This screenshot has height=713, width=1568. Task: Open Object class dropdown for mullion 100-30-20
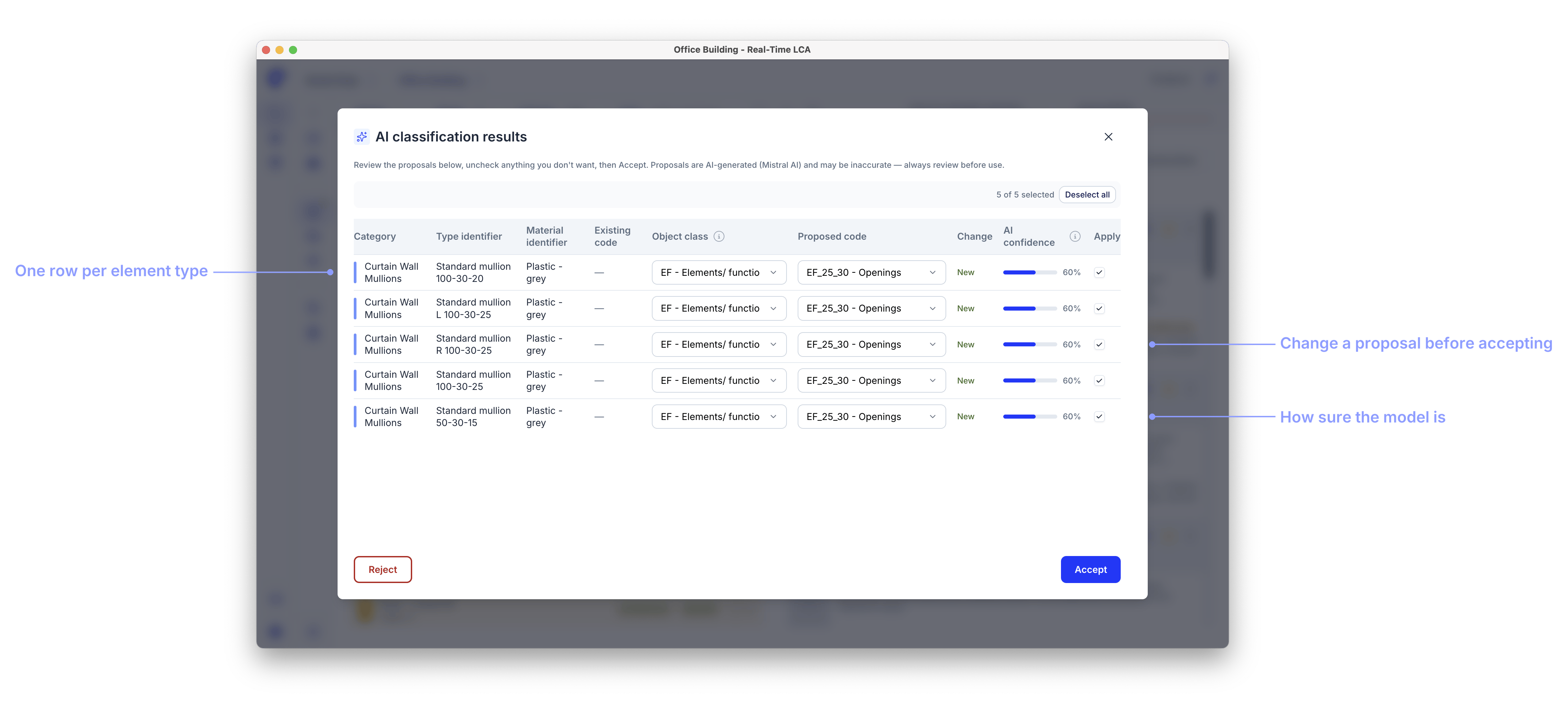[x=719, y=272]
